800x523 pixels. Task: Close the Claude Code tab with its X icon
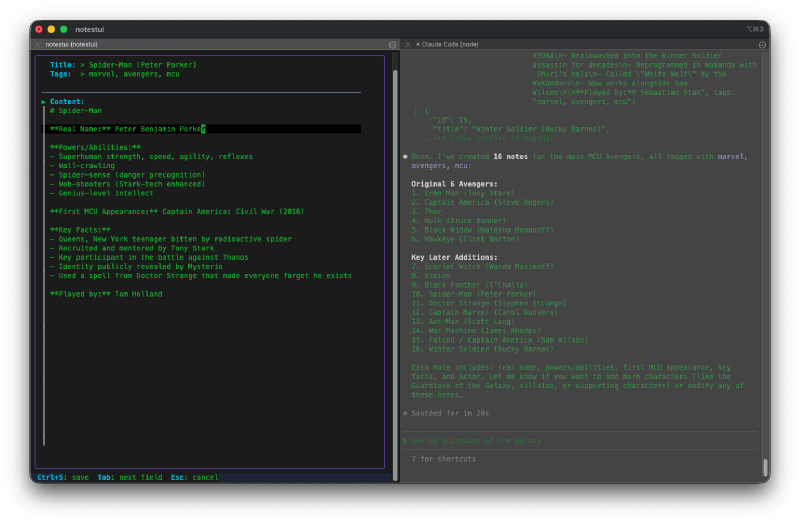pos(408,44)
